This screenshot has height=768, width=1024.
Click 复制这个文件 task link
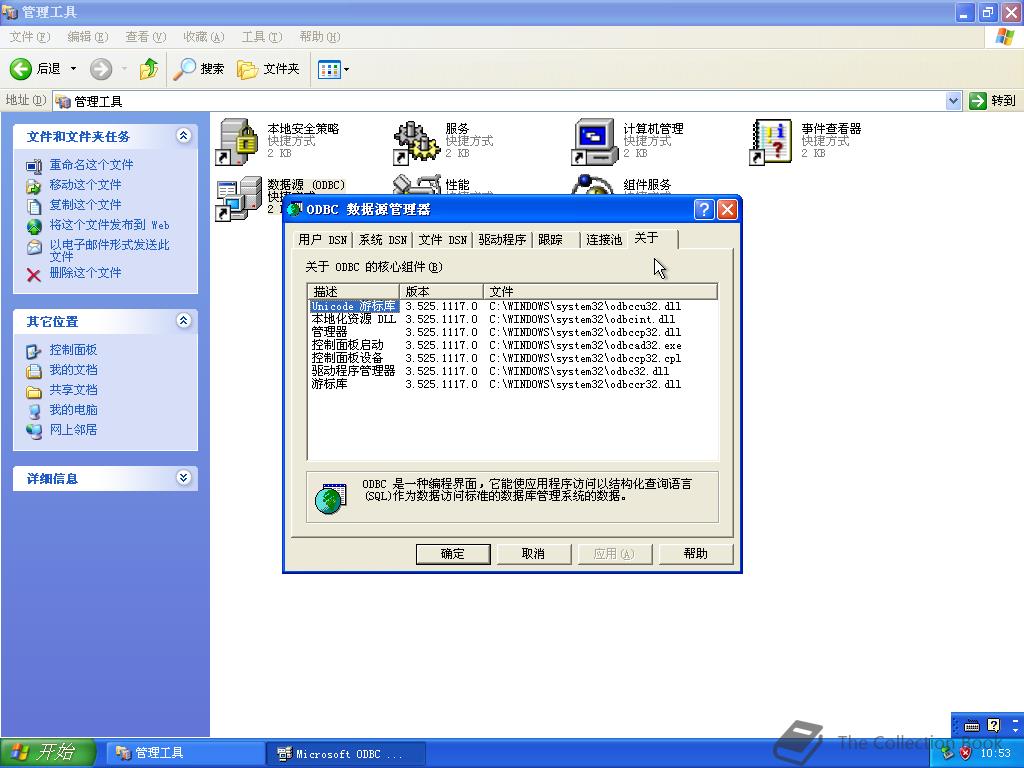coord(85,205)
